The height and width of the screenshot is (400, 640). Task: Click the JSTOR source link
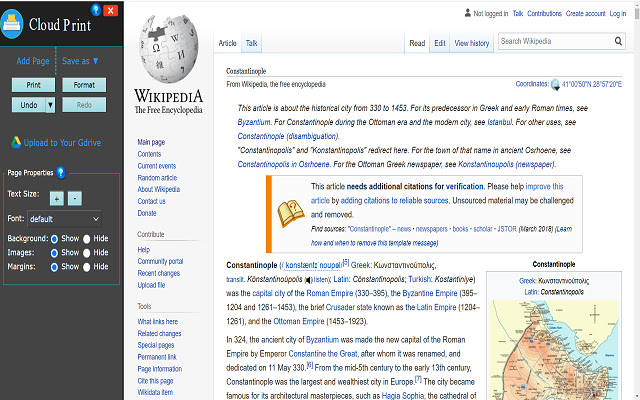pyautogui.click(x=507, y=229)
